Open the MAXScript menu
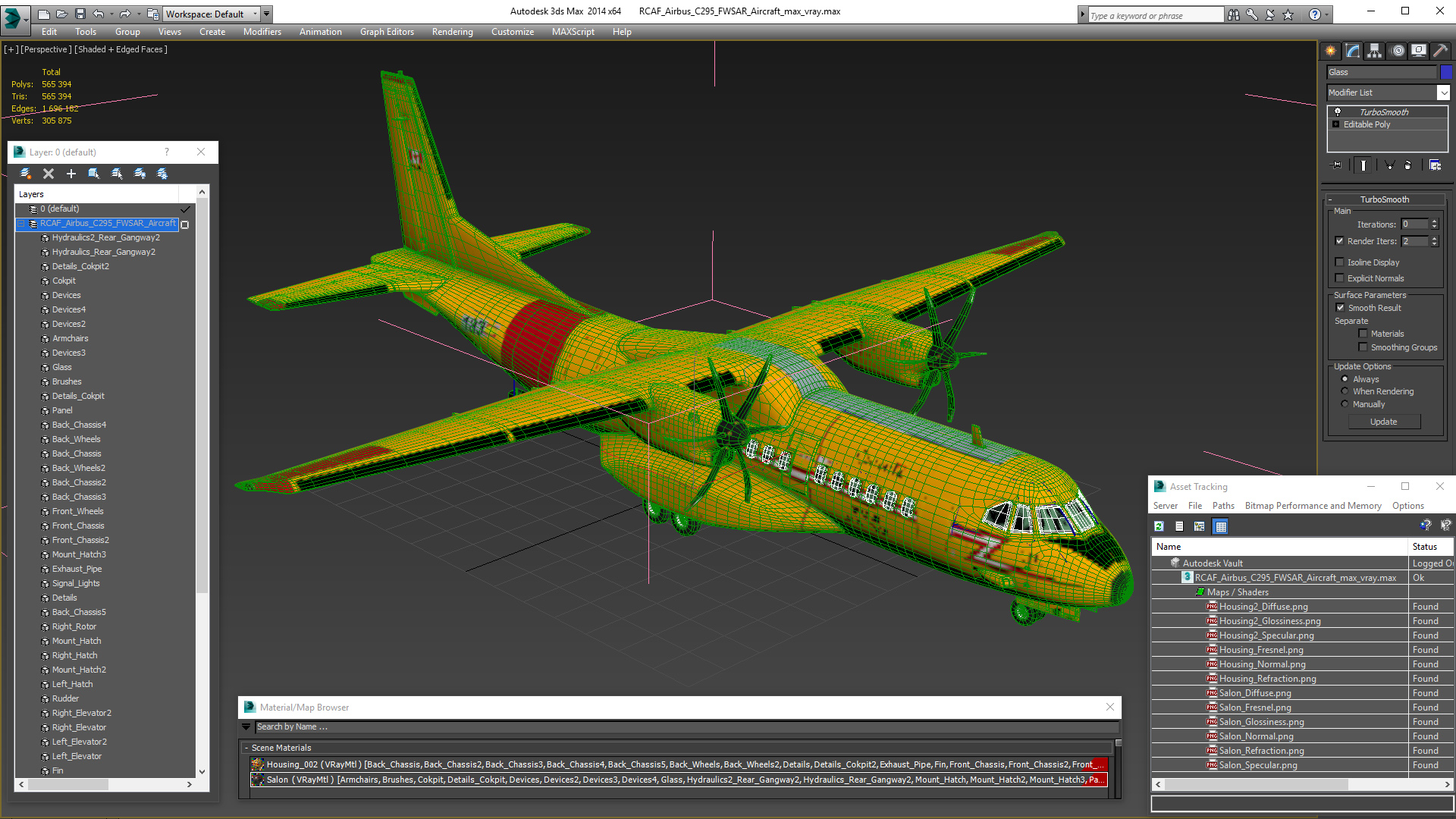Viewport: 1456px width, 819px height. pyautogui.click(x=573, y=32)
